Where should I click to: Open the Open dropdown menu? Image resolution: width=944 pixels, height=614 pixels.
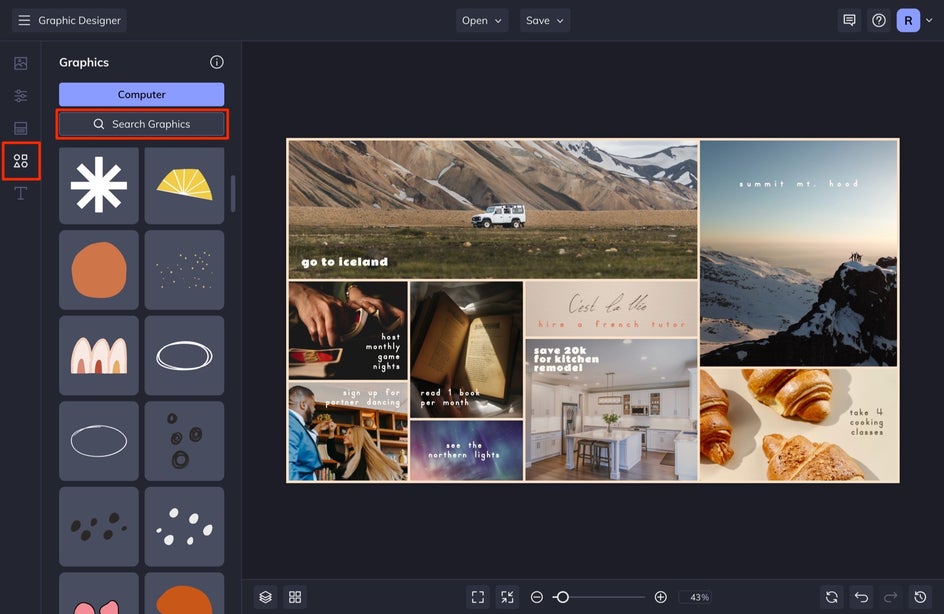tap(482, 20)
